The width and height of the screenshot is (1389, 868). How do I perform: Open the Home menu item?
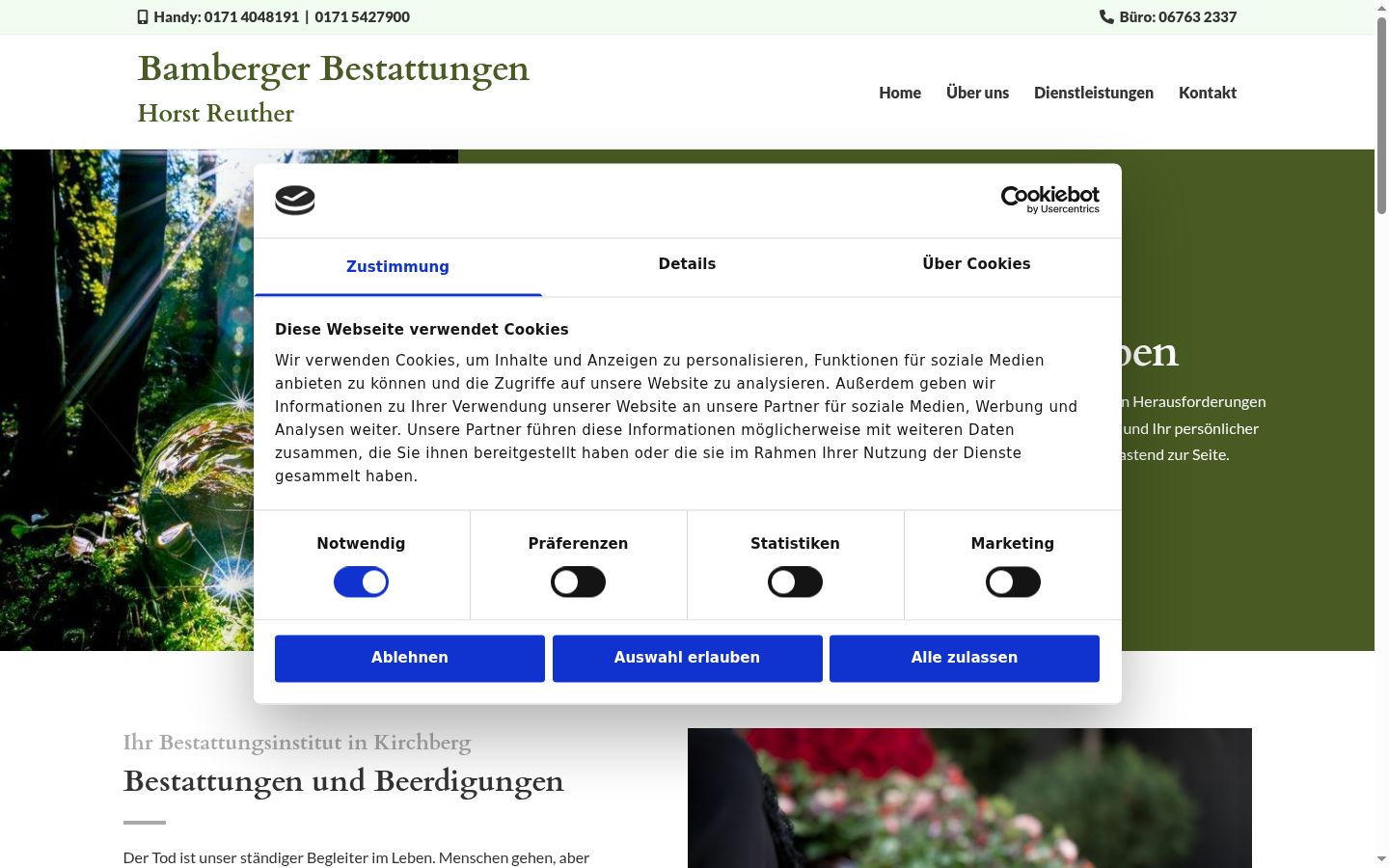pyautogui.click(x=900, y=93)
